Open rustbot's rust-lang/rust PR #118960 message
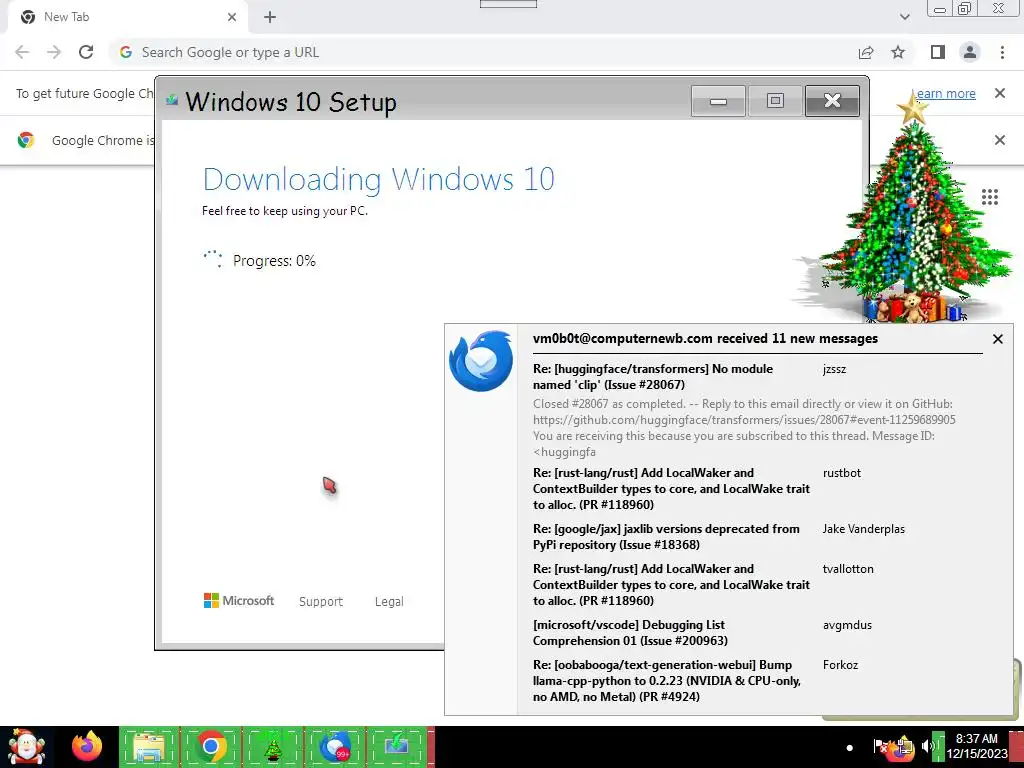Image resolution: width=1024 pixels, height=768 pixels. (x=671, y=488)
